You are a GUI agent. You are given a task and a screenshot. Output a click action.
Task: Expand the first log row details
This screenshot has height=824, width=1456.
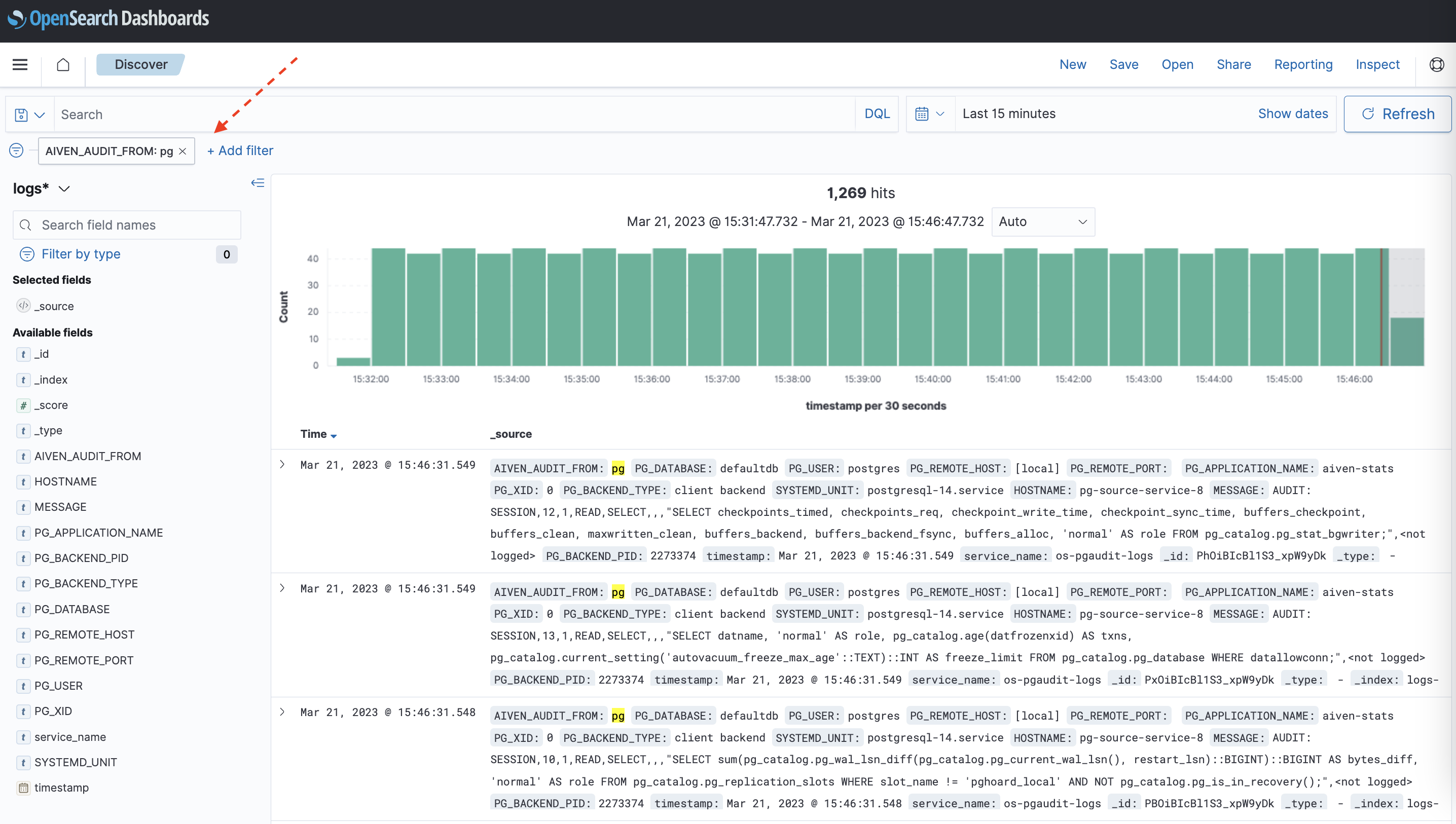coord(282,465)
